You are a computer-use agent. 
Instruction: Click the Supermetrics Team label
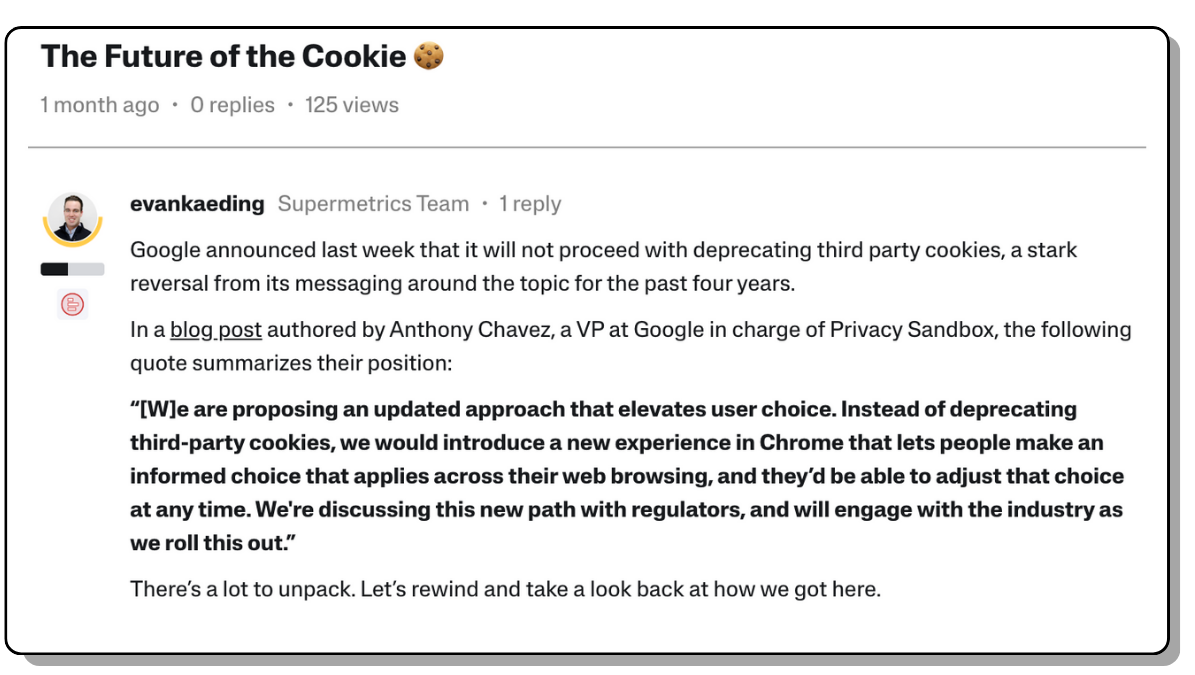[373, 204]
